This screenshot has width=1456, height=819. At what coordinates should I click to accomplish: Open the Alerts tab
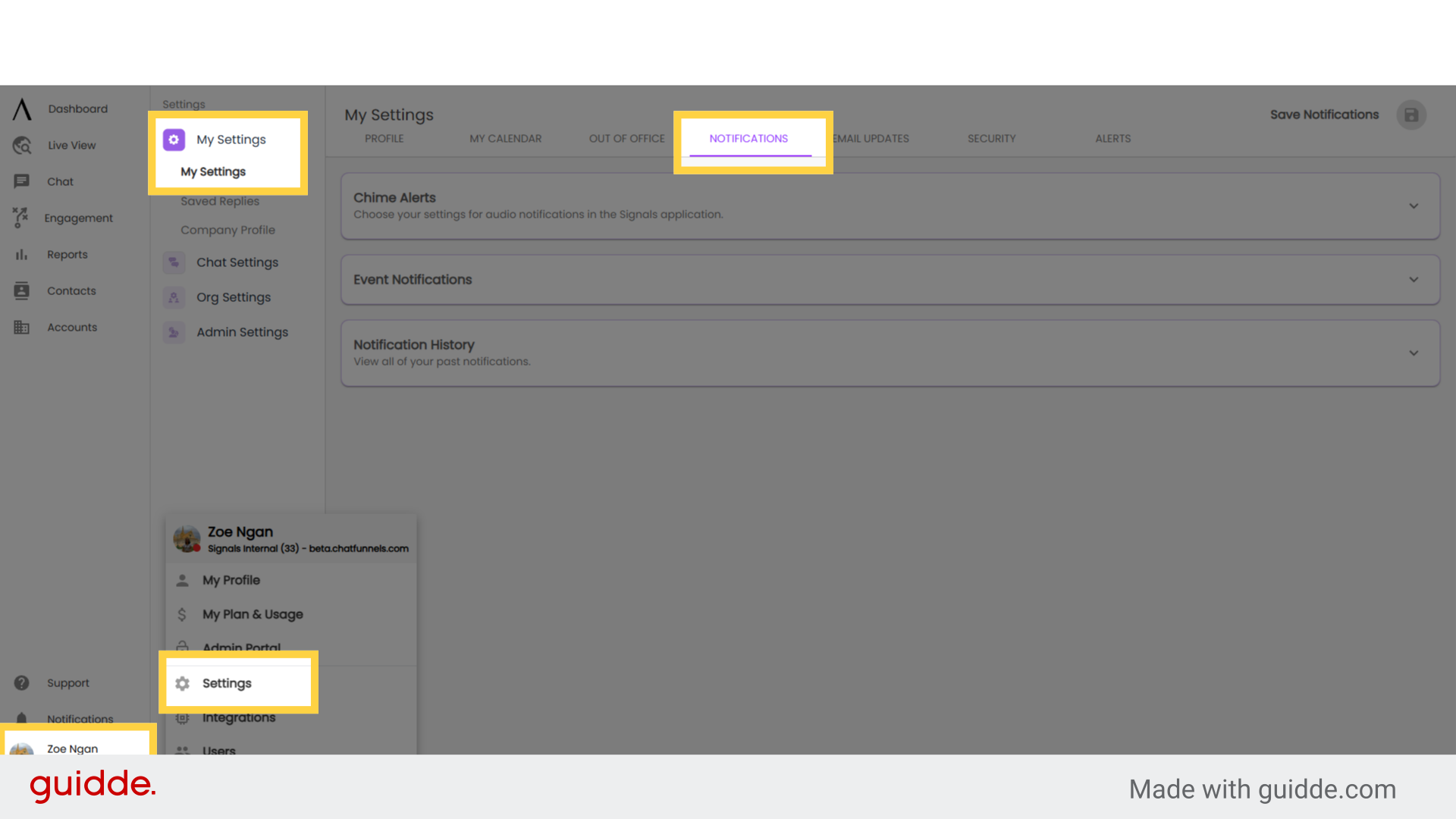click(1113, 139)
